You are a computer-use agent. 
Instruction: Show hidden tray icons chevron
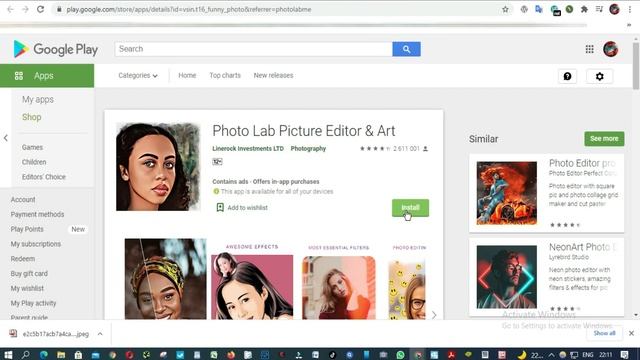[551, 355]
